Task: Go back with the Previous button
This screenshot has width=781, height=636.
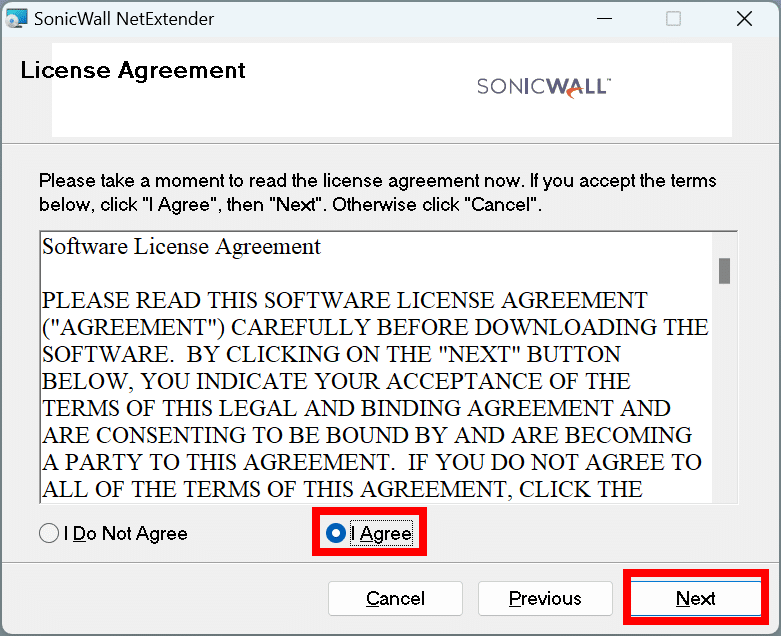Action: [545, 598]
